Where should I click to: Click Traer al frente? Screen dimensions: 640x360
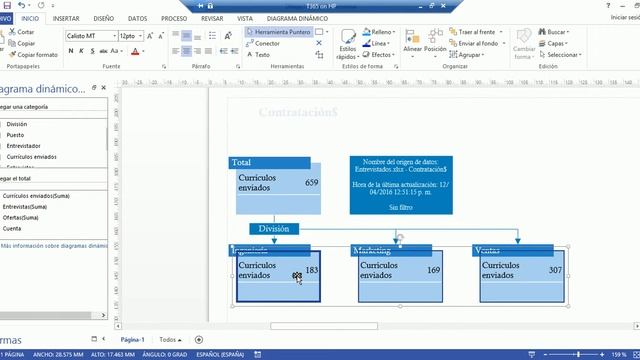point(473,32)
